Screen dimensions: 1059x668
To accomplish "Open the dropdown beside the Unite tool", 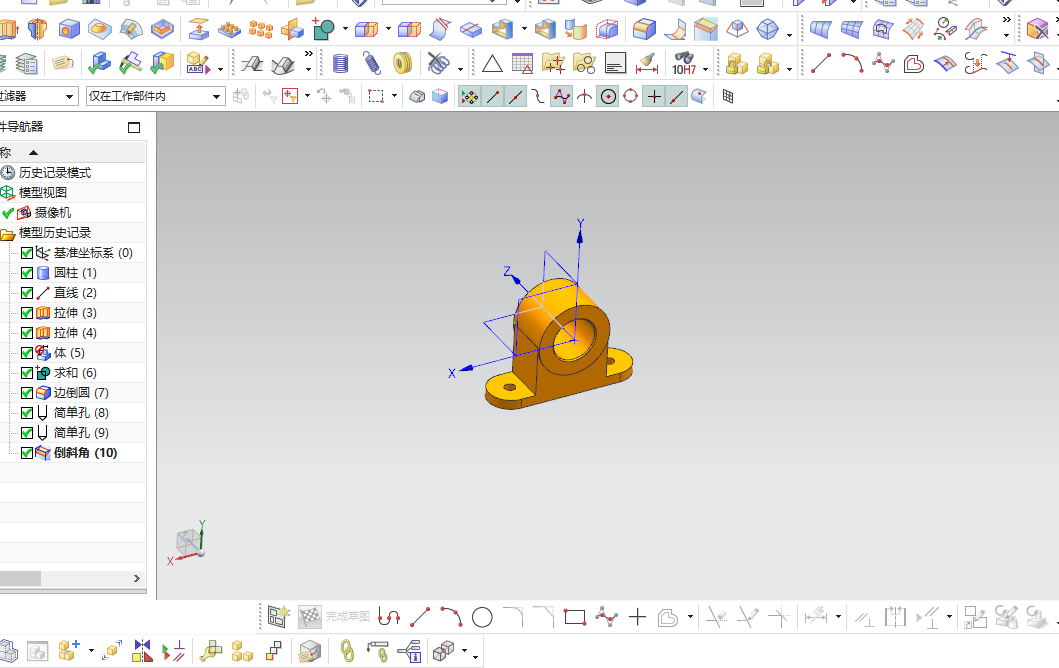I will pos(345,29).
